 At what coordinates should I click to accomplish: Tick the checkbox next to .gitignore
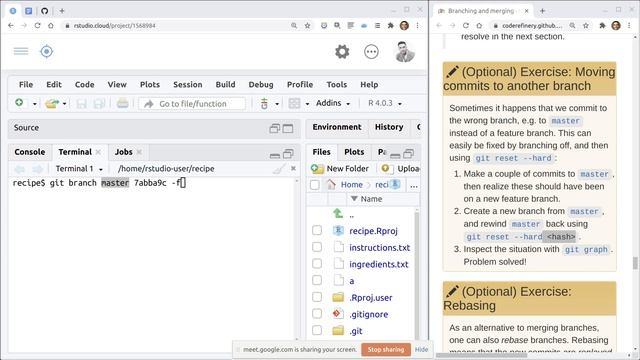click(317, 313)
